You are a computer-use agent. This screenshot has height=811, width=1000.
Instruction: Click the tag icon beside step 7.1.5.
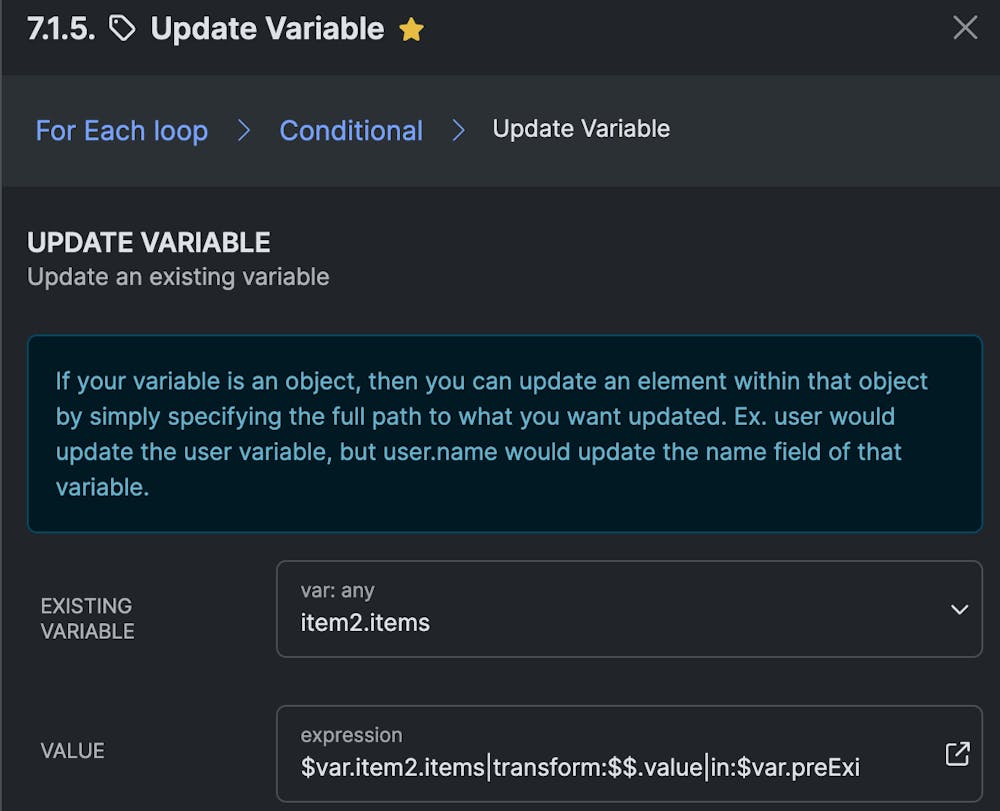coord(122,29)
